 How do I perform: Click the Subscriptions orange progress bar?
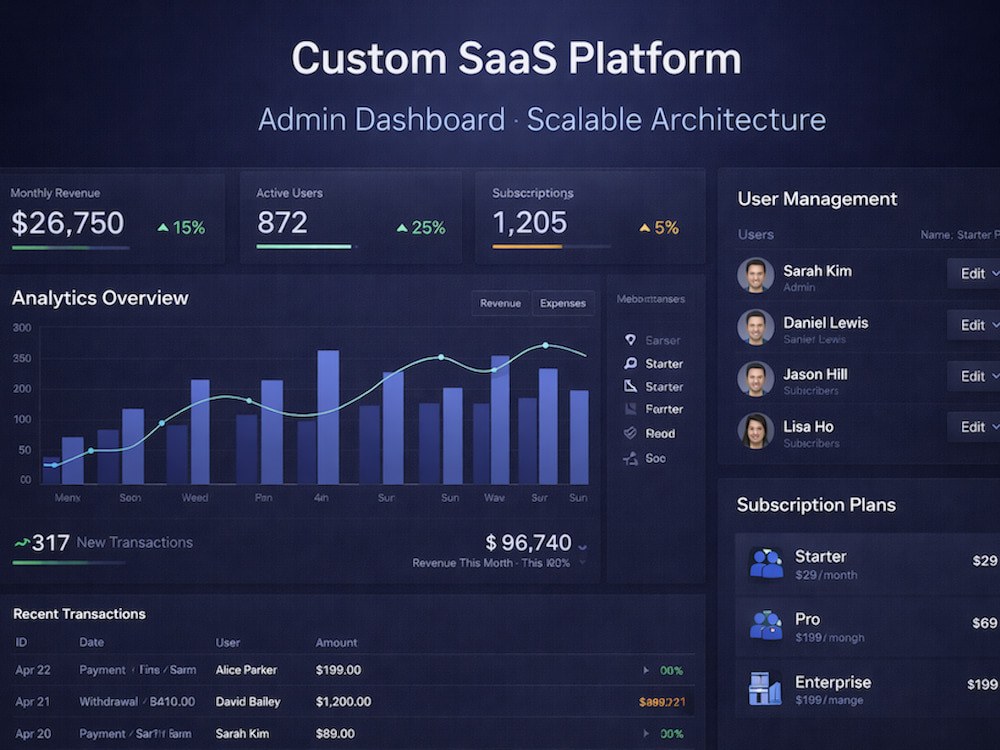point(527,246)
